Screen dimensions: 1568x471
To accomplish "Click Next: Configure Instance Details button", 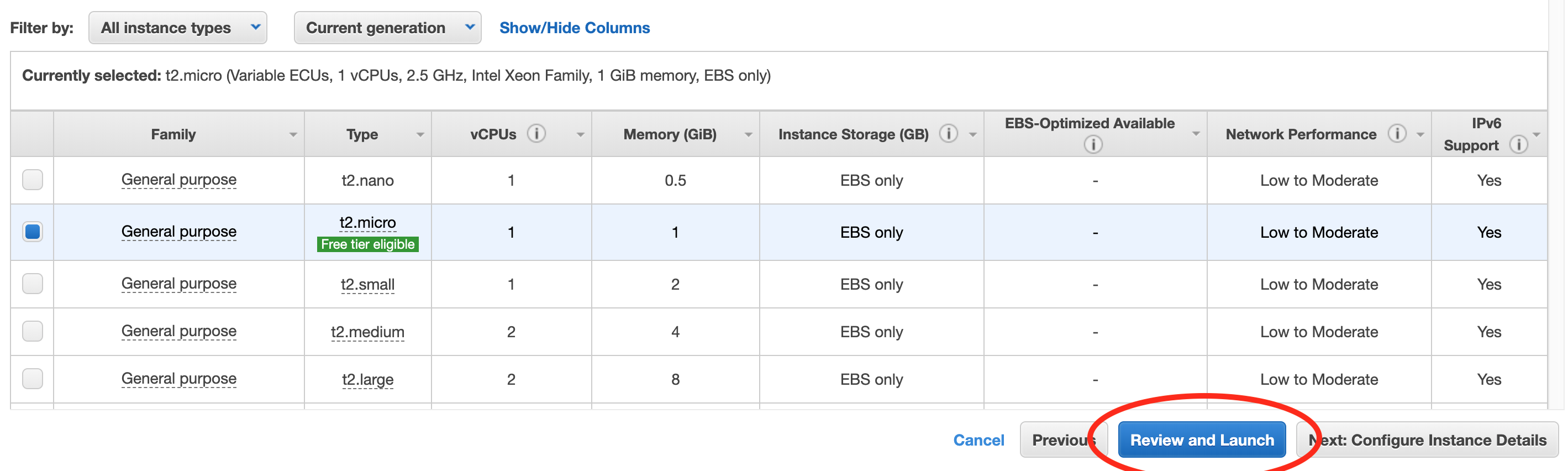I will (1427, 440).
